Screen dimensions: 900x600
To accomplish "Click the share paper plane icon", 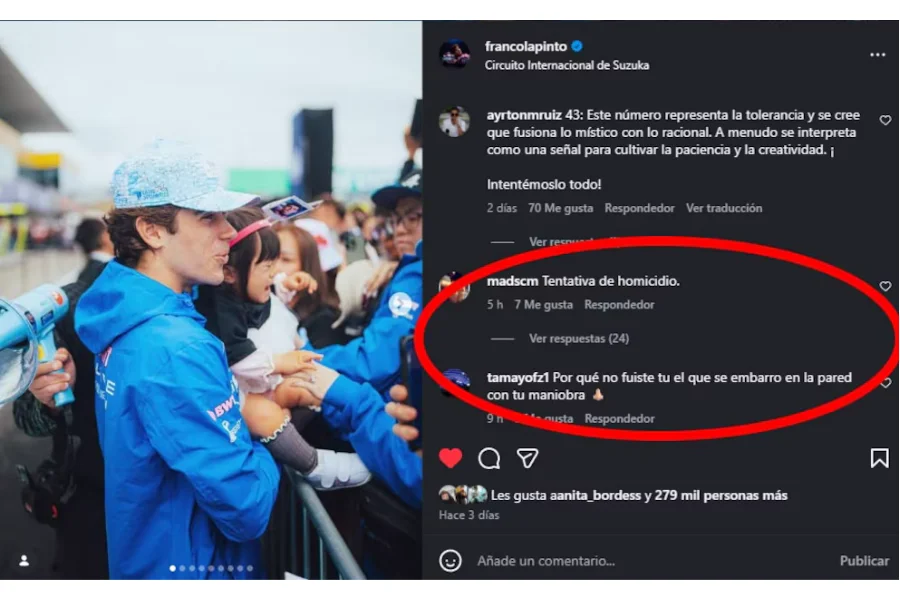I will pyautogui.click(x=527, y=458).
